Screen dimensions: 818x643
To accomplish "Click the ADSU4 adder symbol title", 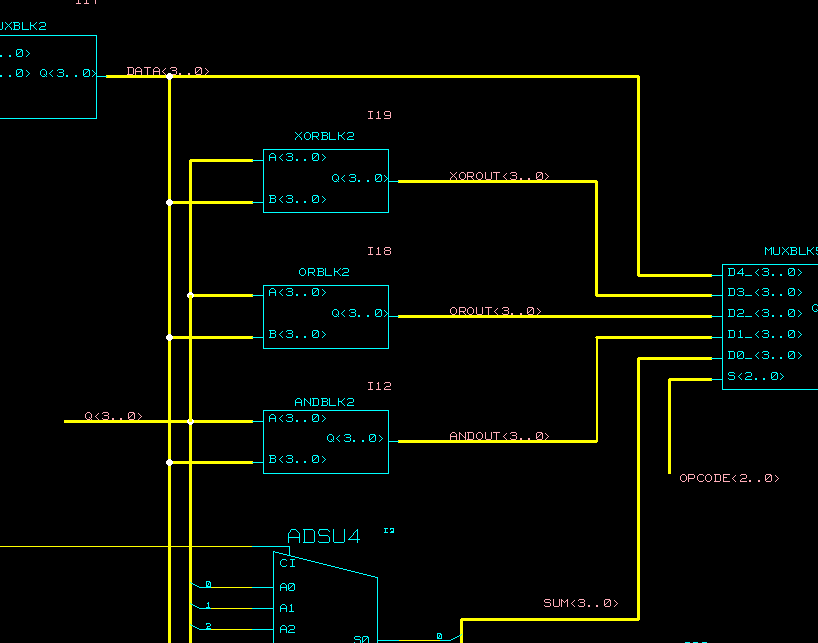I will [323, 537].
